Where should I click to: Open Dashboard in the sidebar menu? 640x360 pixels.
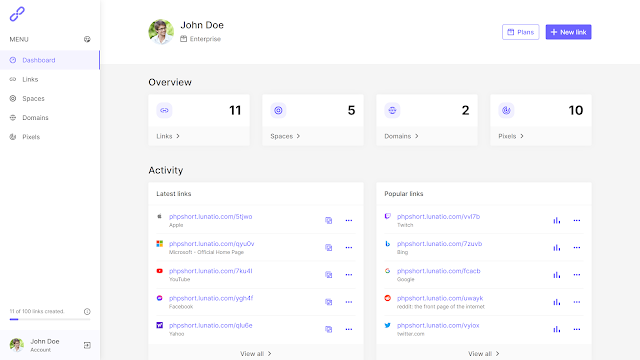(50, 60)
